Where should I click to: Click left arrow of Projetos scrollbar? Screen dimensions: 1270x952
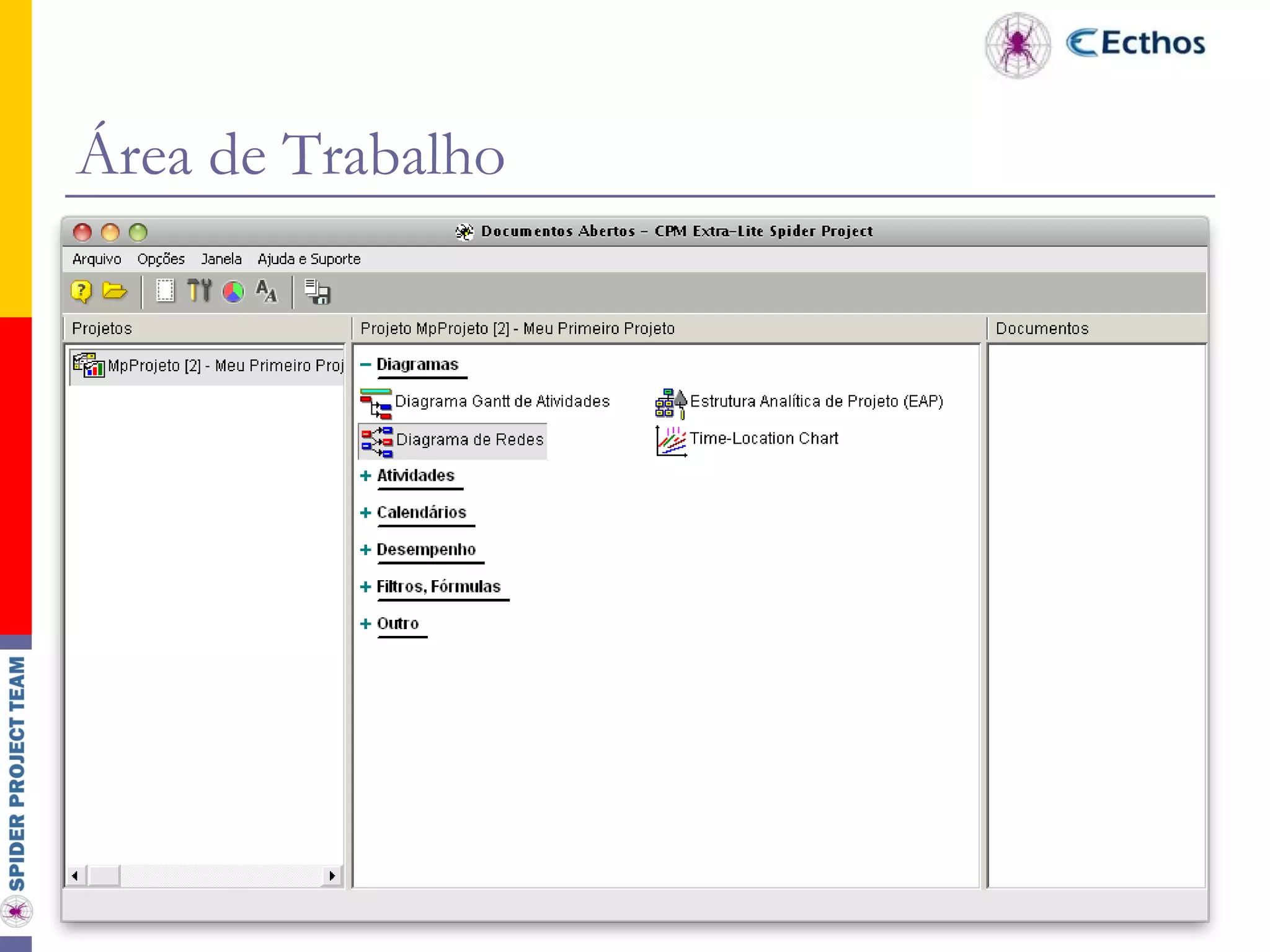click(x=75, y=876)
